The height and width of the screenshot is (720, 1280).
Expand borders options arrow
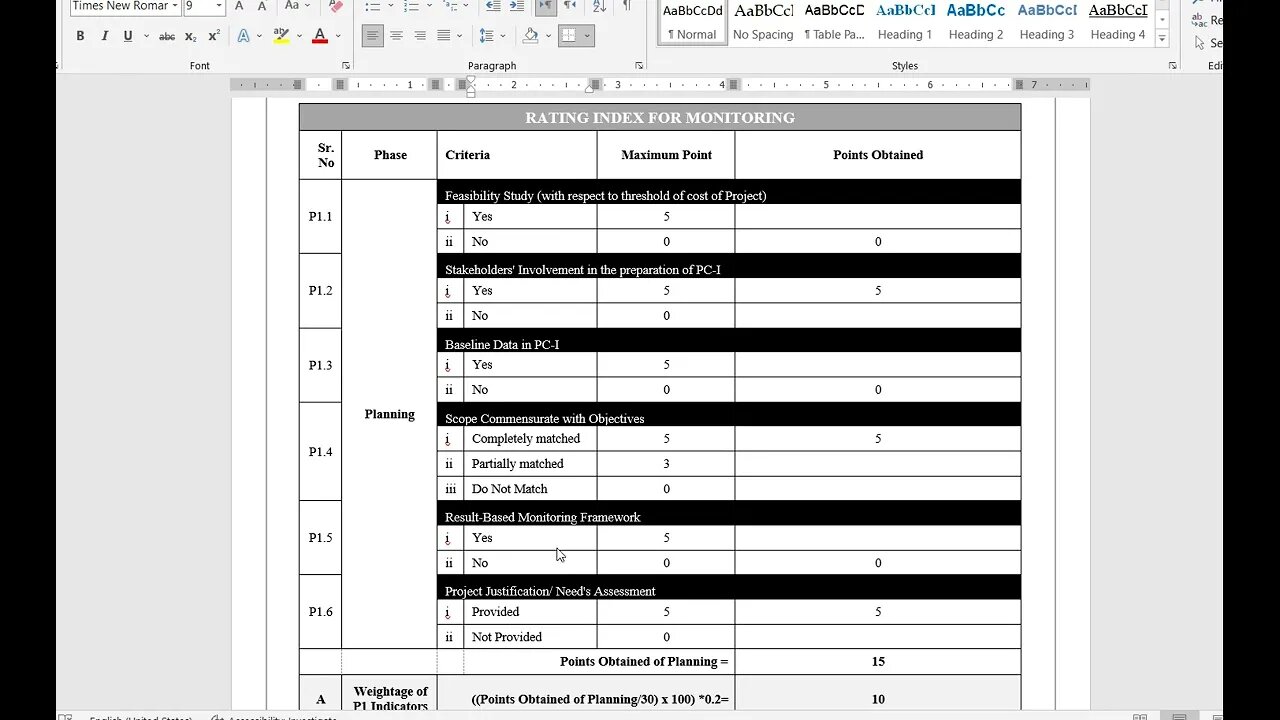pos(587,36)
